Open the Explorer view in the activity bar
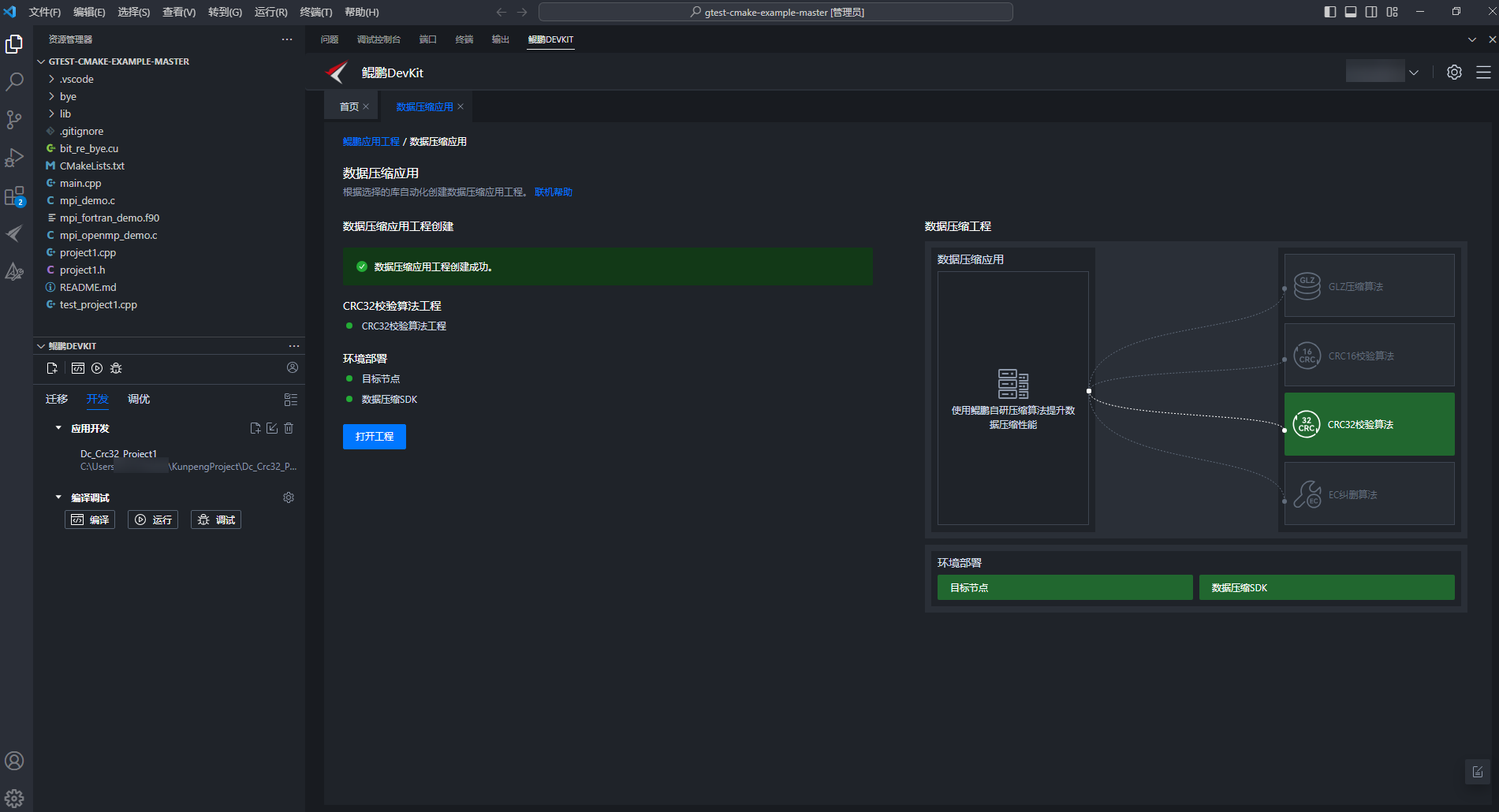 click(x=14, y=44)
